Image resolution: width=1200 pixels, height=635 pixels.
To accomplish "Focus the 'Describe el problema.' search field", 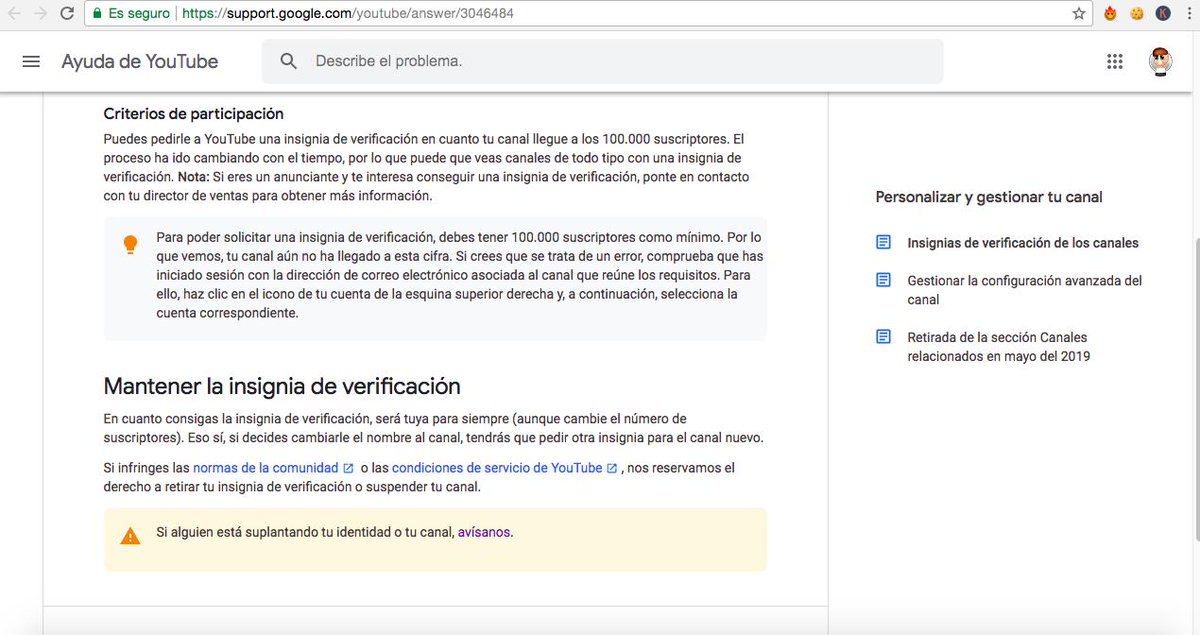I will coord(602,61).
